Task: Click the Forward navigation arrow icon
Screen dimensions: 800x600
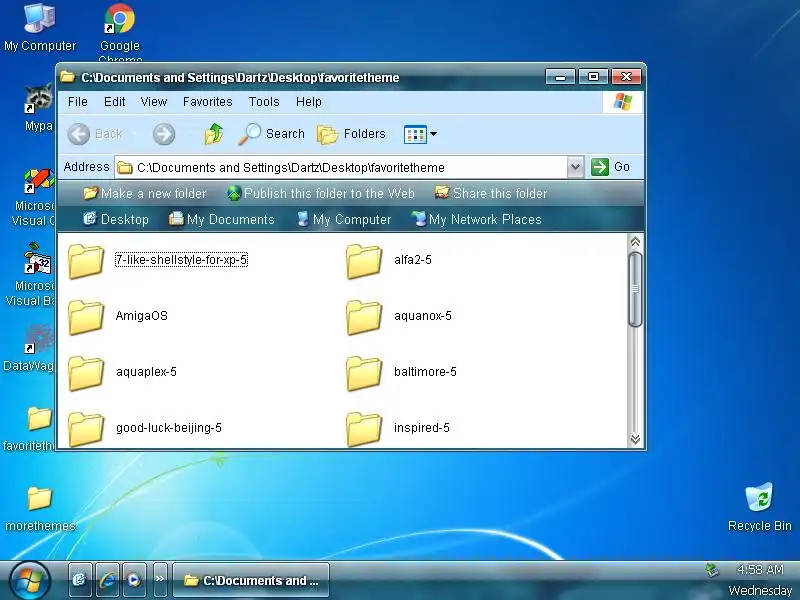Action: point(164,134)
